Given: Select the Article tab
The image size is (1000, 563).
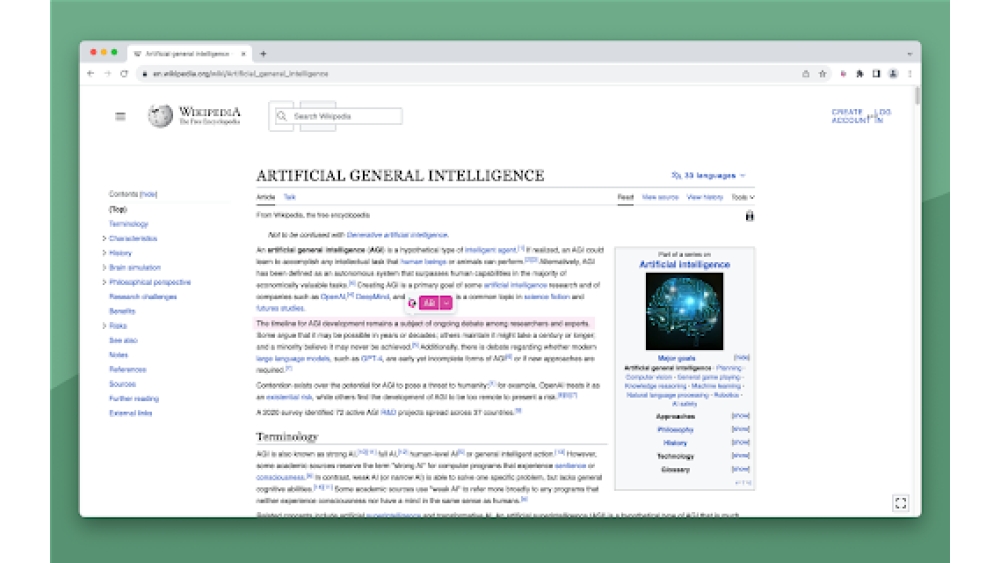Looking at the screenshot, I should pos(265,197).
